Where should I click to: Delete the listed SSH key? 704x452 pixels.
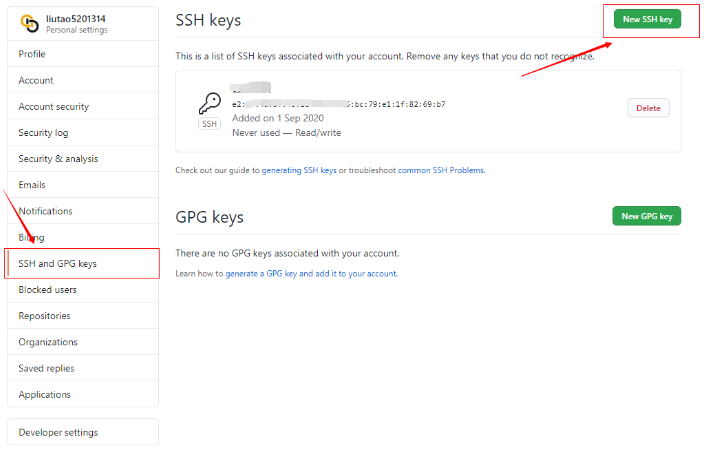[648, 108]
